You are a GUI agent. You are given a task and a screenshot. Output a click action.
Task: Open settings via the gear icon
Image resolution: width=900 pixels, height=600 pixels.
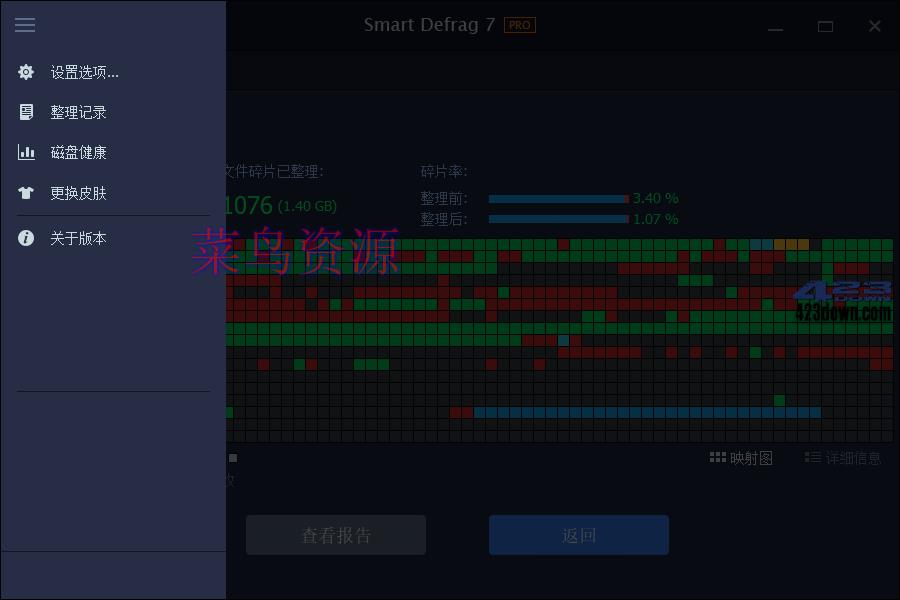pyautogui.click(x=25, y=71)
